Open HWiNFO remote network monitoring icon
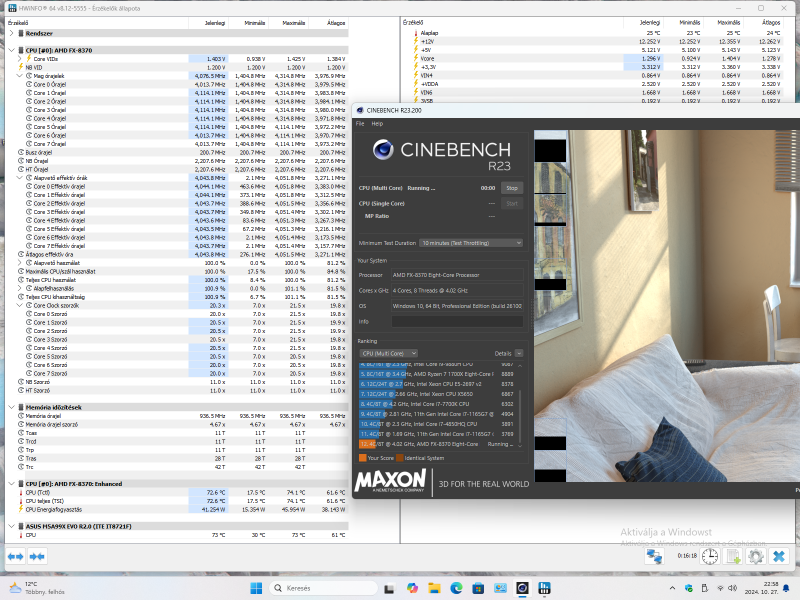 click(x=654, y=556)
